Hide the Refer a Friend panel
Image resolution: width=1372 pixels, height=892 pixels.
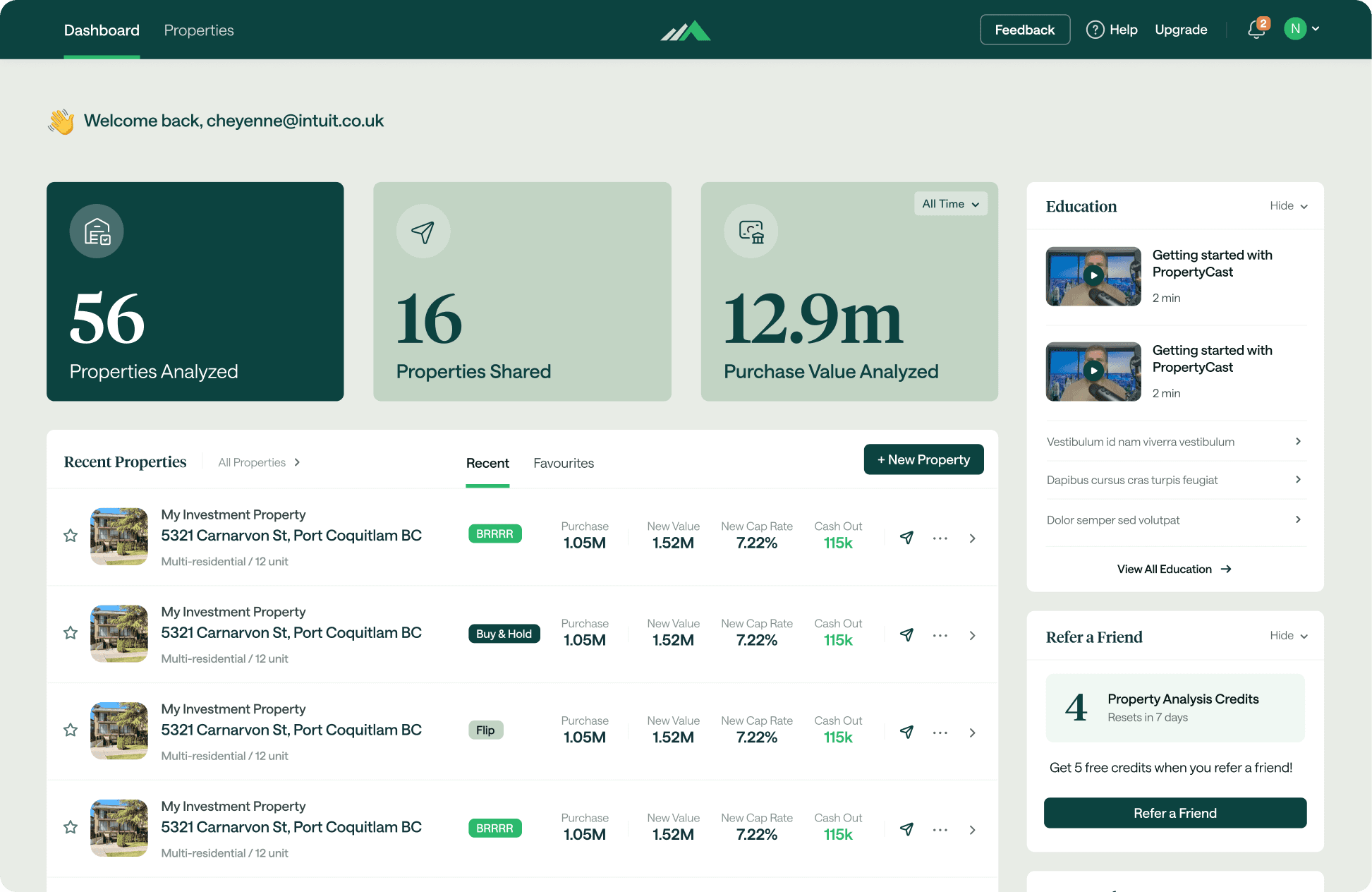[1289, 636]
